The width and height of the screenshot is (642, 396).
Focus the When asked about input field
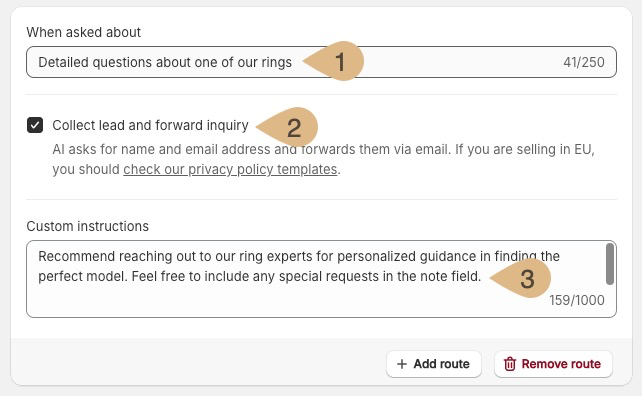[321, 62]
